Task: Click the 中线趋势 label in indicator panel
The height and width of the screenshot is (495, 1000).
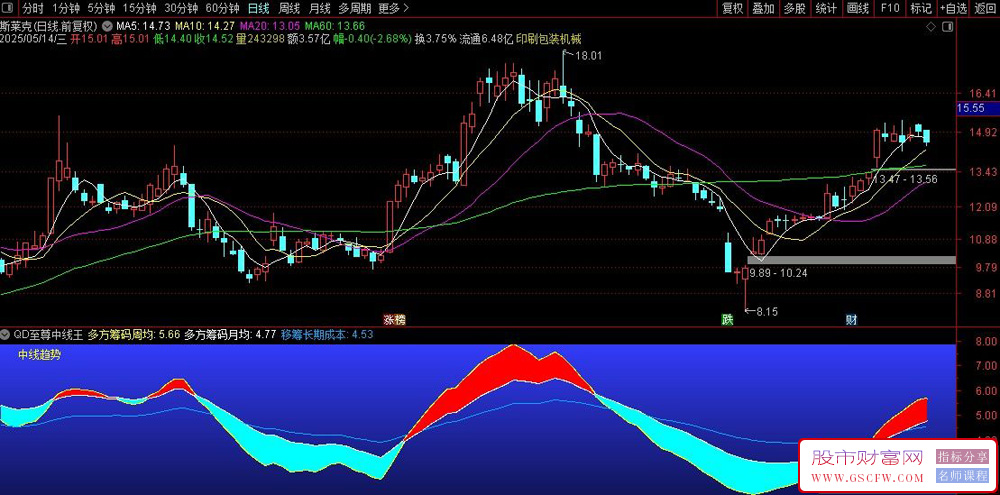Action: (x=40, y=355)
